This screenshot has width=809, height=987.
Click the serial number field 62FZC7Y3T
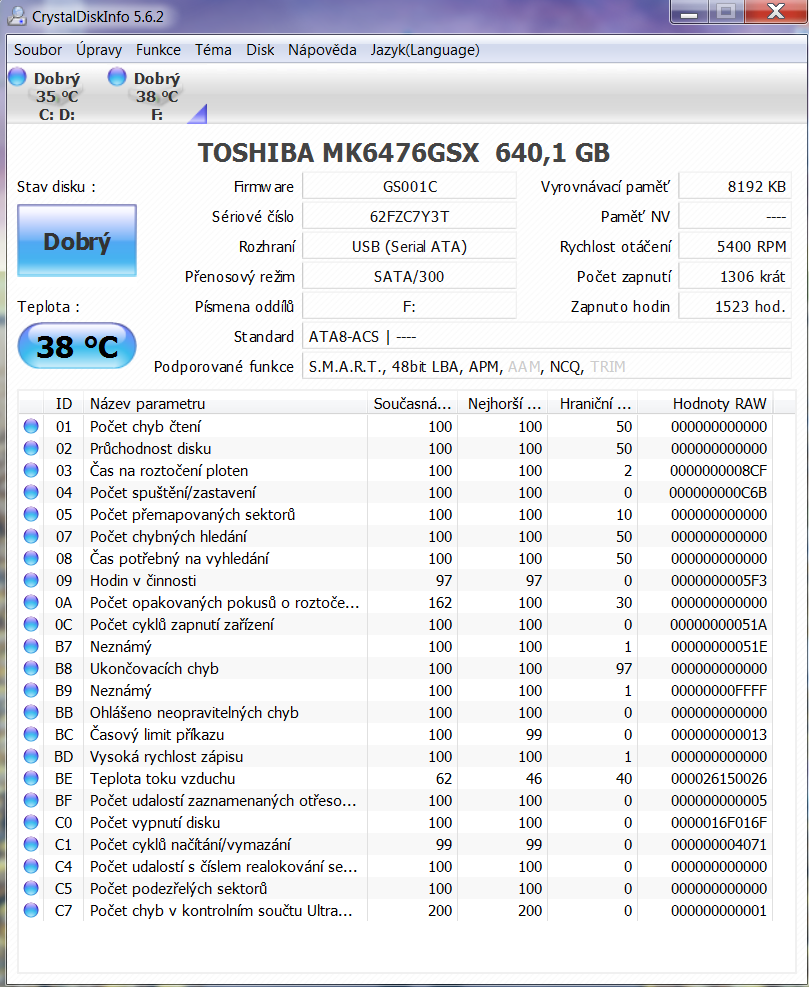pos(410,217)
